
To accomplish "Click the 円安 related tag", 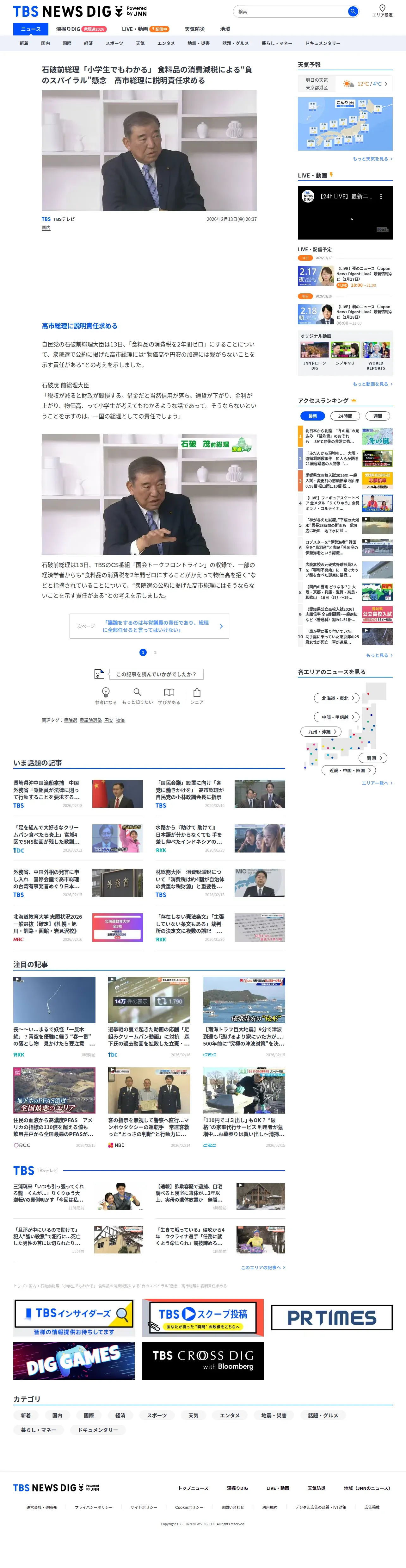I will point(109,720).
